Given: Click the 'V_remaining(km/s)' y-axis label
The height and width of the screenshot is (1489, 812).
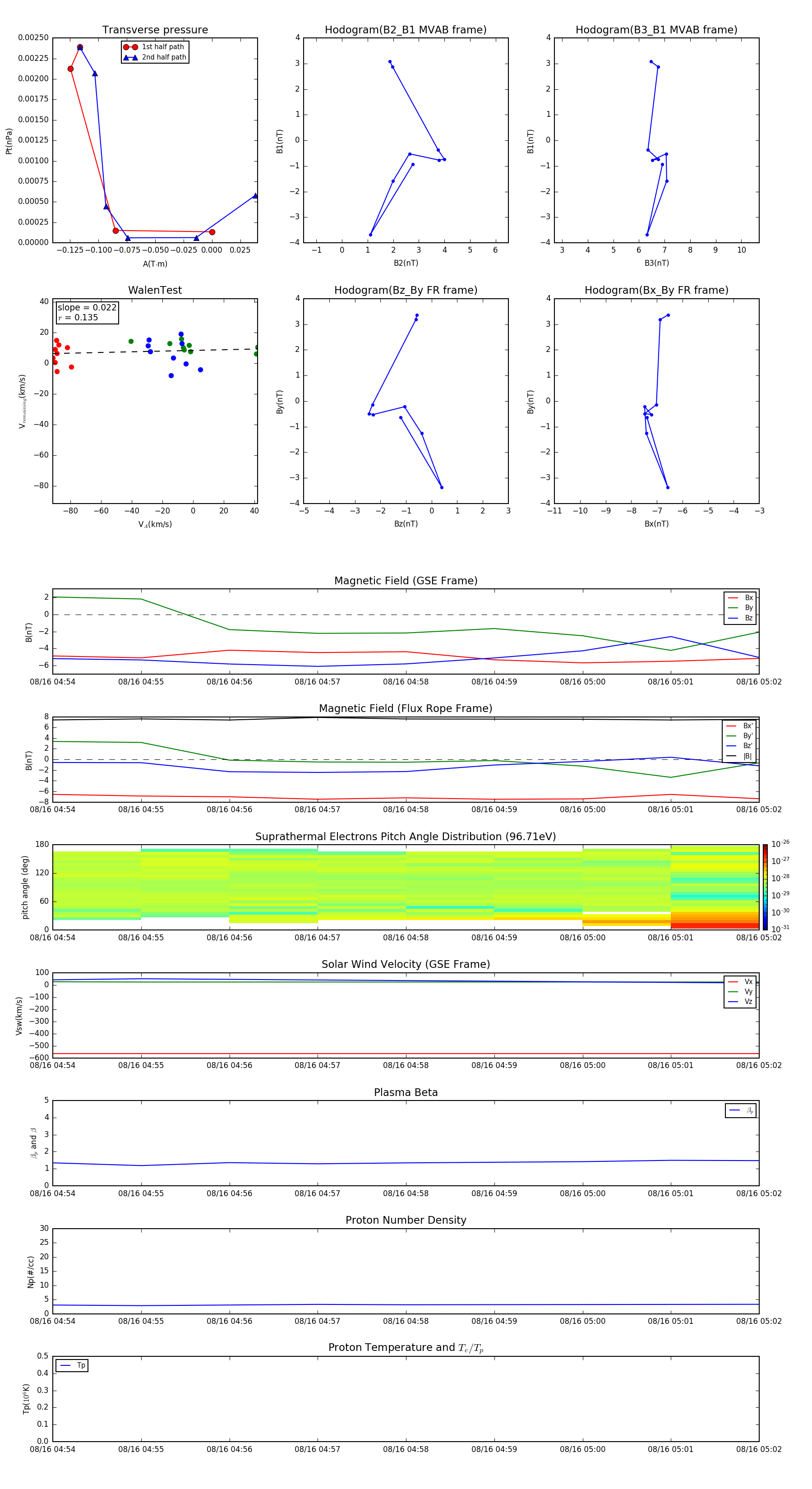Looking at the screenshot, I should [x=22, y=401].
